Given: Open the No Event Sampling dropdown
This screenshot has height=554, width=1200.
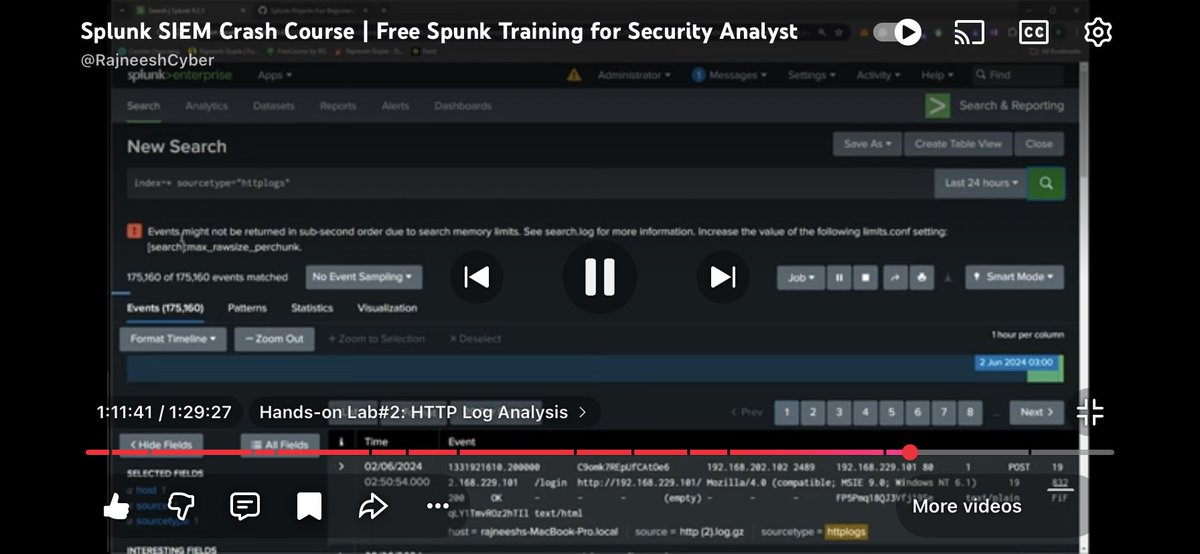Looking at the screenshot, I should [364, 277].
